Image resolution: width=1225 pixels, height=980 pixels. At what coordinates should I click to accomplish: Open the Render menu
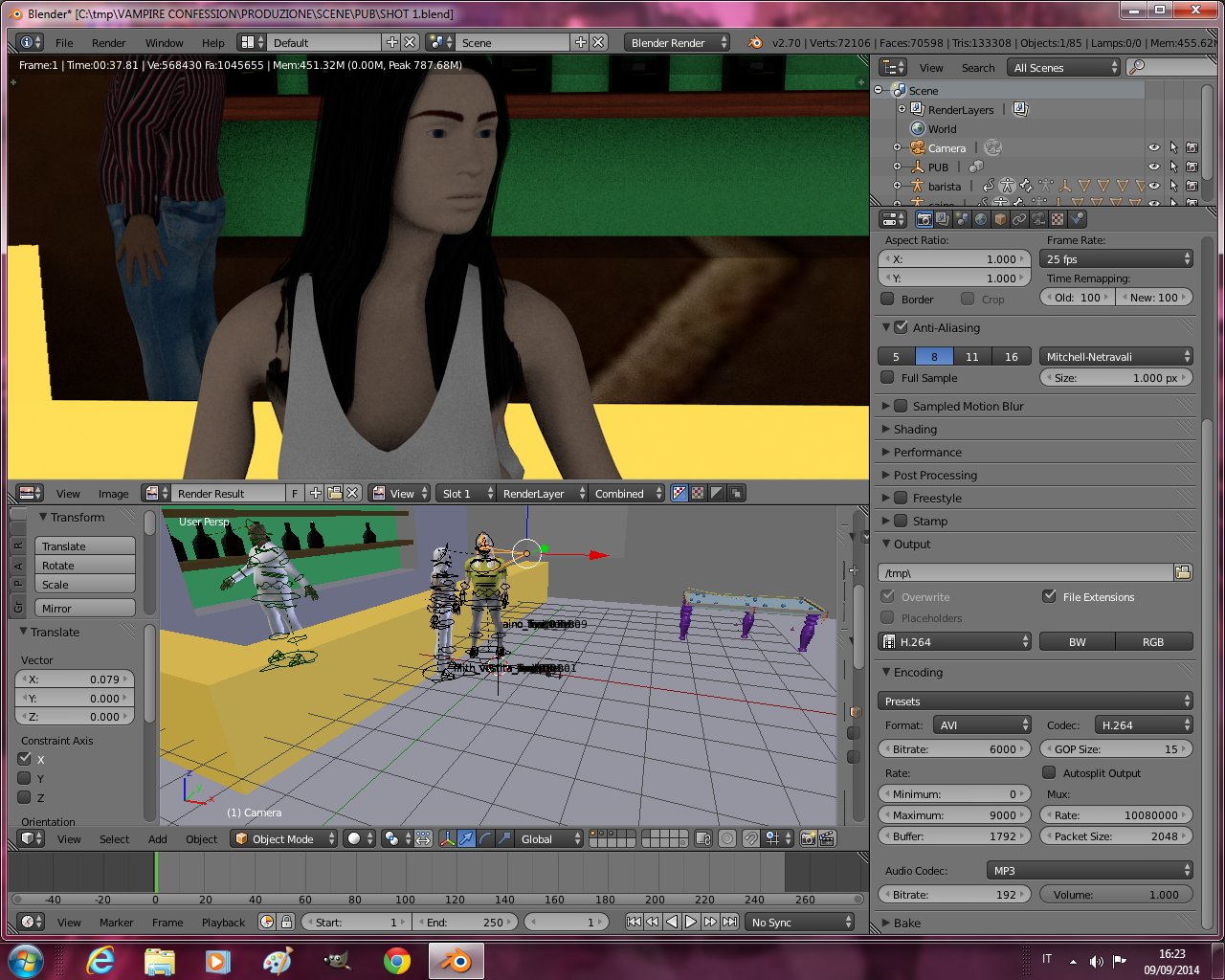(108, 42)
